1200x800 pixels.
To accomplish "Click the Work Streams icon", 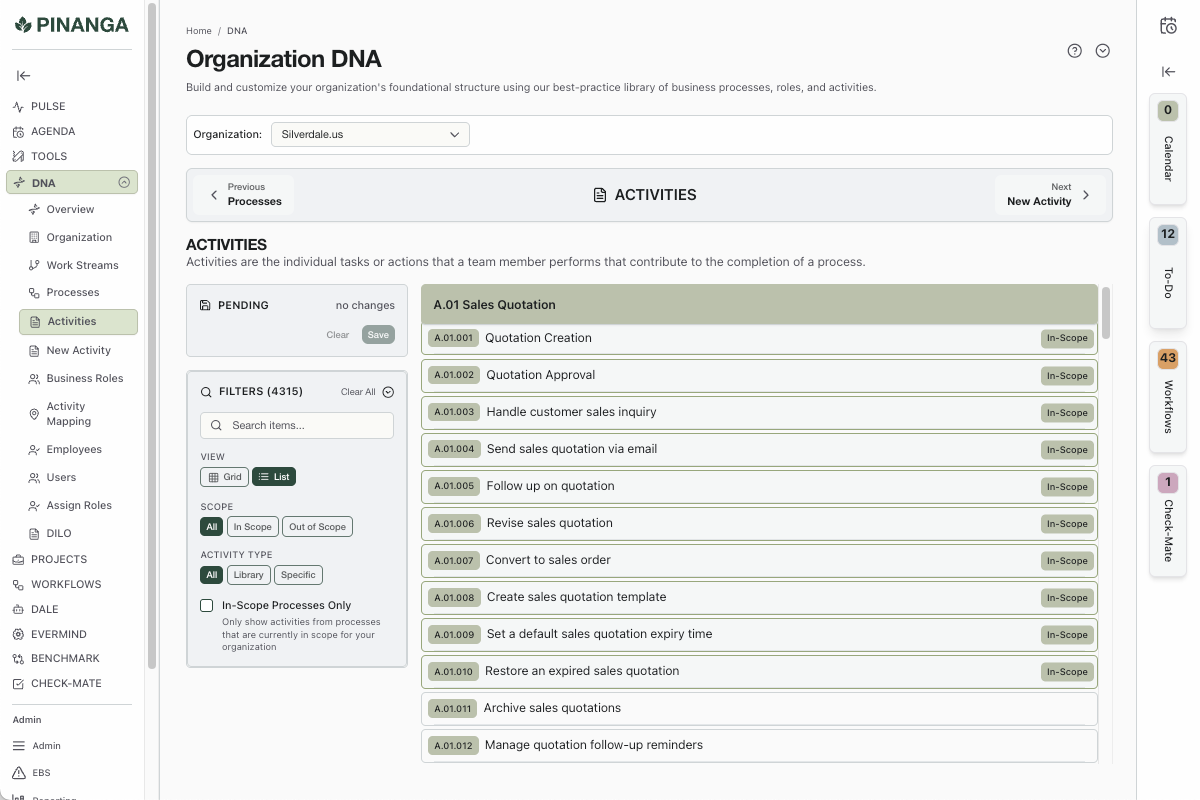I will 34,266.
